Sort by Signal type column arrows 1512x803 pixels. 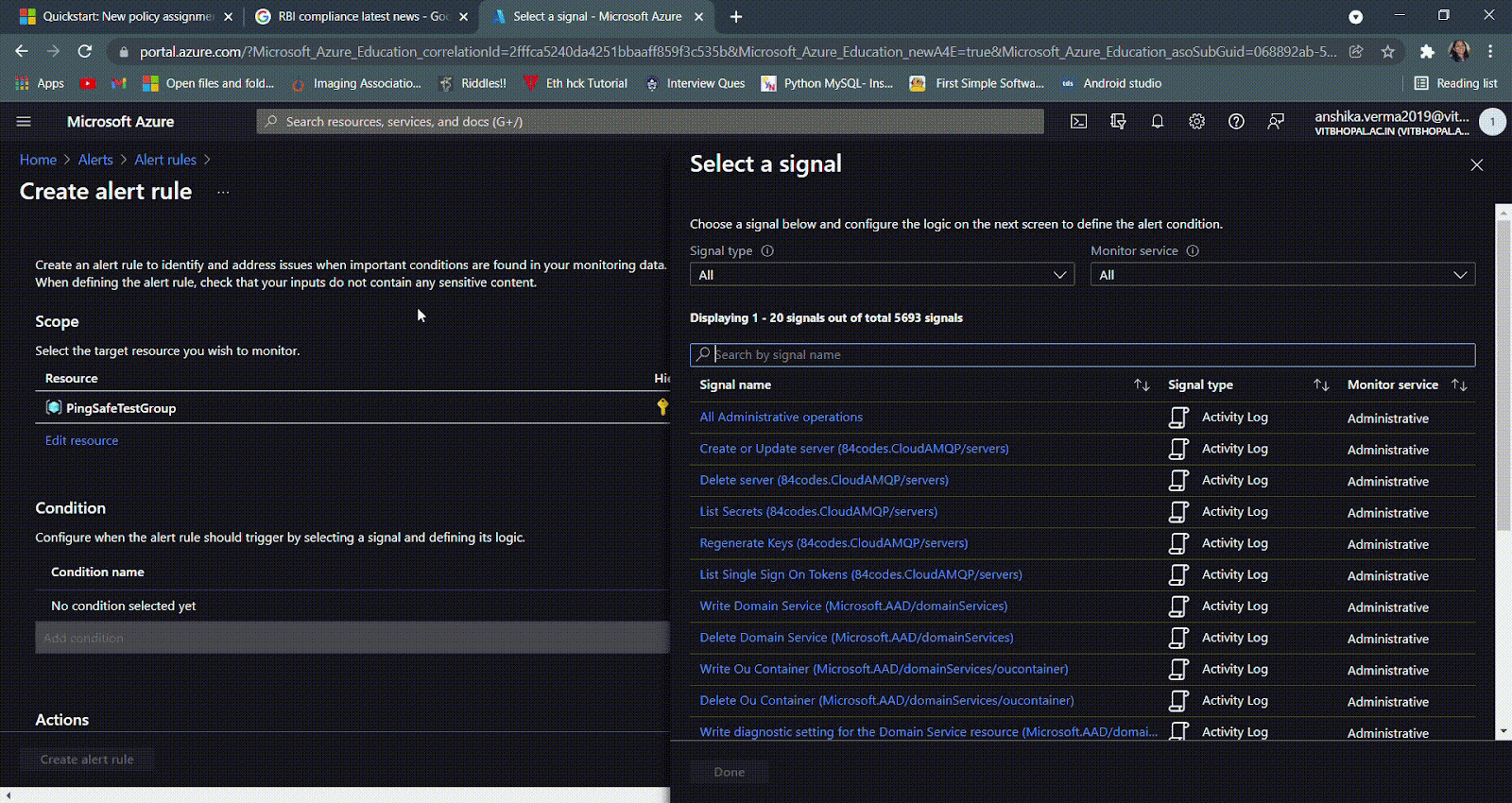click(1321, 385)
